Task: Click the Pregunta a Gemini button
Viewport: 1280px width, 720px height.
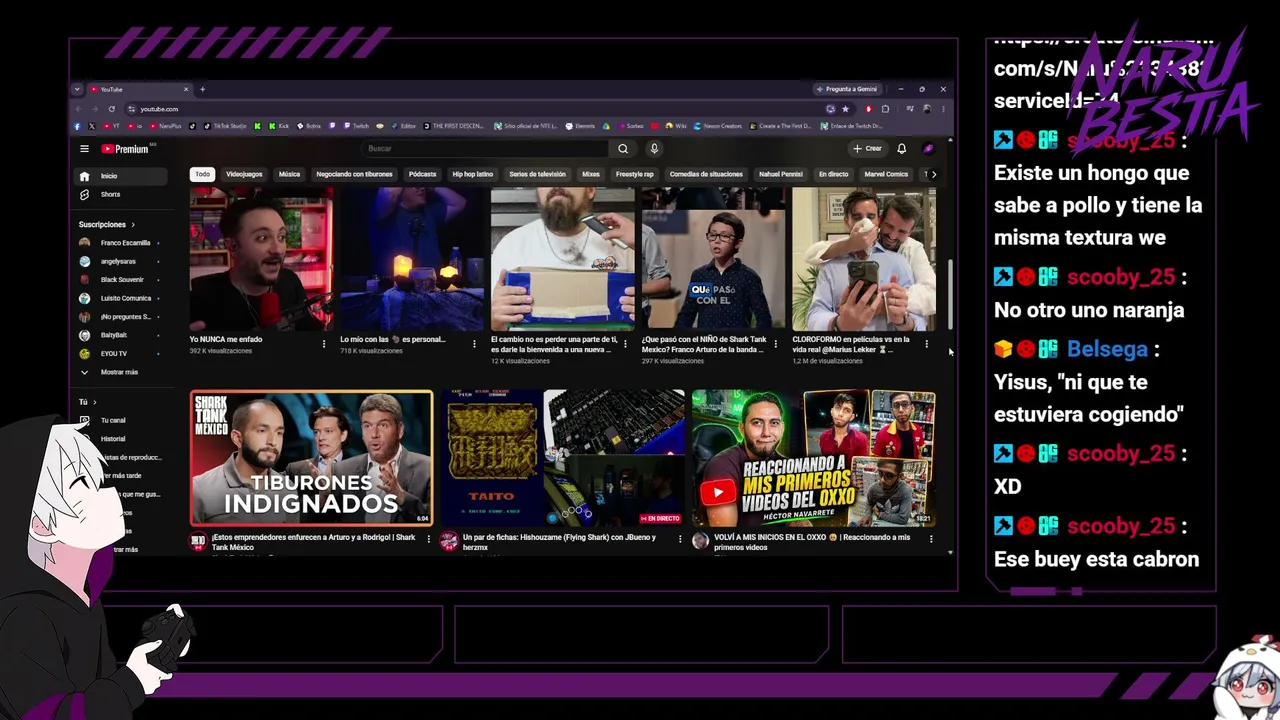Action: (x=847, y=89)
